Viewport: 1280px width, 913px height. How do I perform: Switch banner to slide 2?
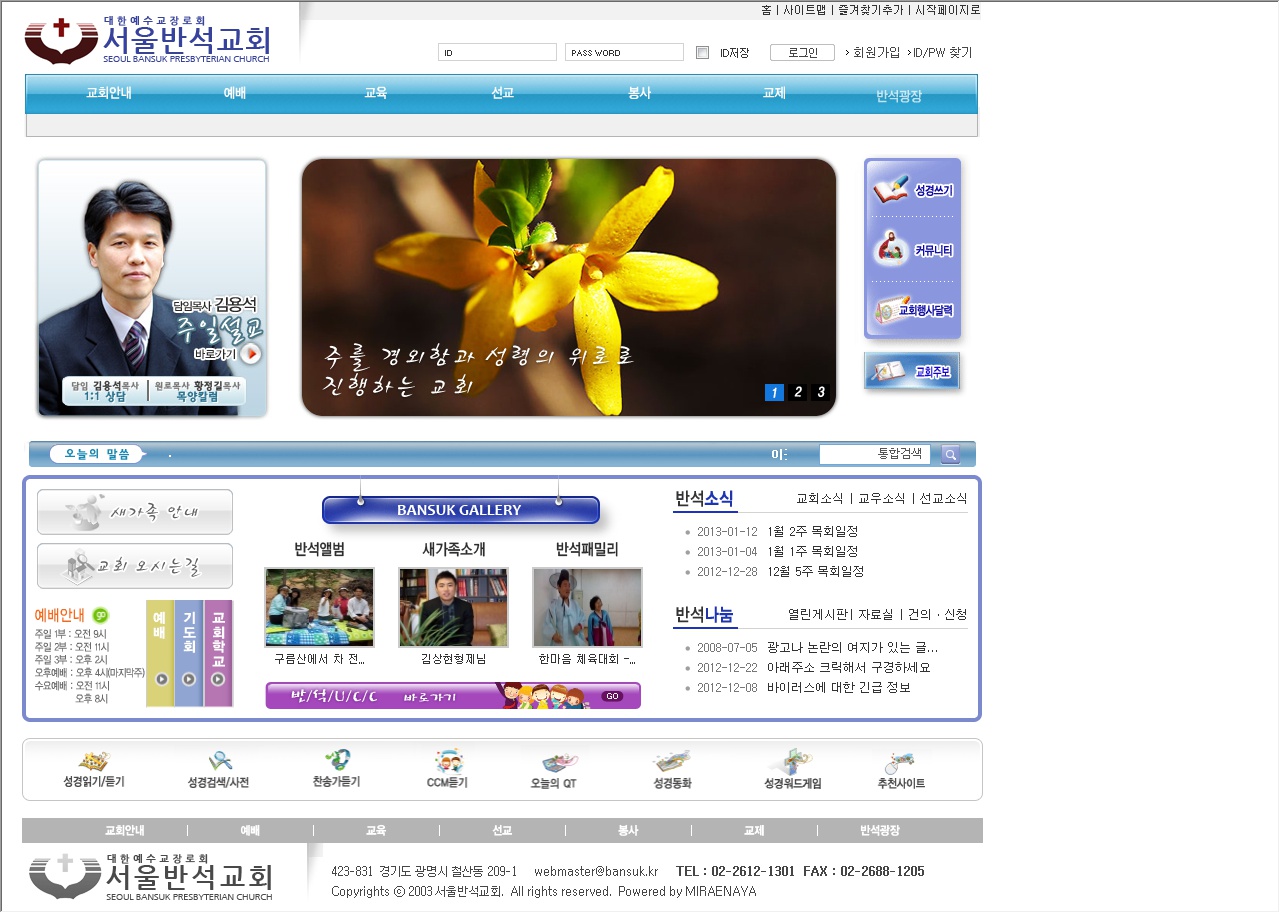[798, 392]
